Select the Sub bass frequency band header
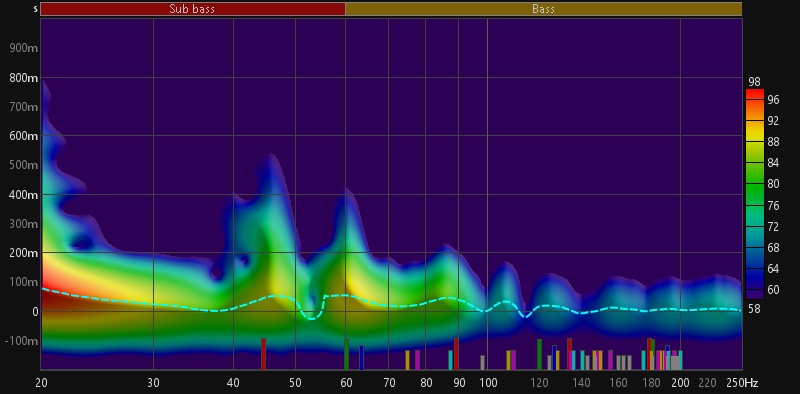 [x=193, y=9]
